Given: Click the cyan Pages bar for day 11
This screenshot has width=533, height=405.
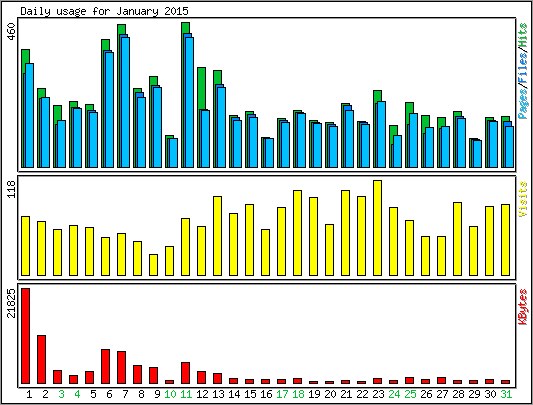Looking at the screenshot, I should pos(189,102).
